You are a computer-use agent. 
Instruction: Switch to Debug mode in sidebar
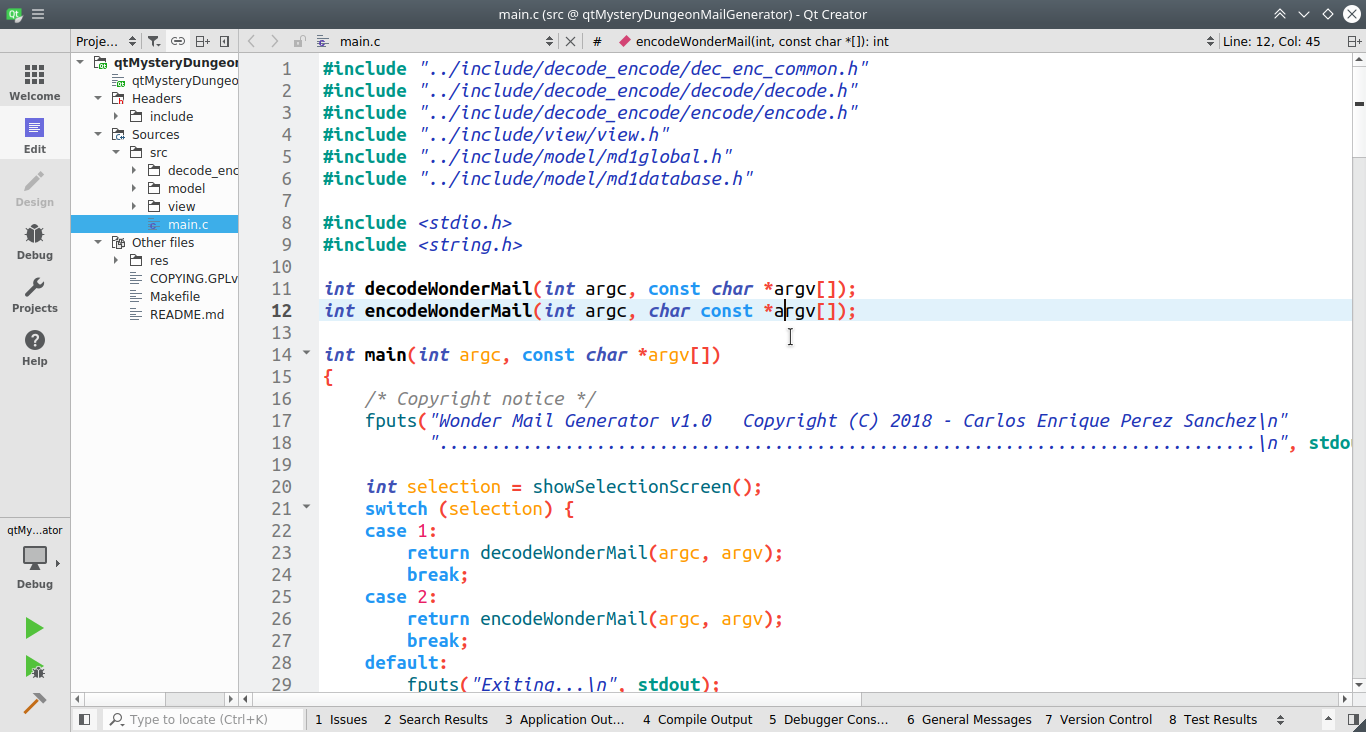(x=35, y=242)
